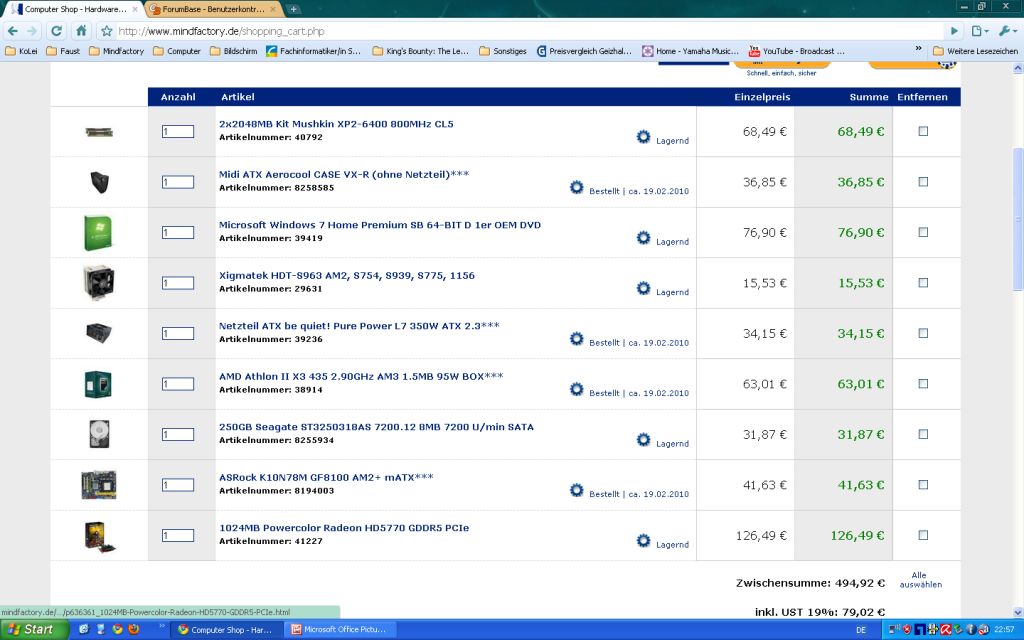Tick remove checkbox for Seagate 250GB drive

pos(923,434)
